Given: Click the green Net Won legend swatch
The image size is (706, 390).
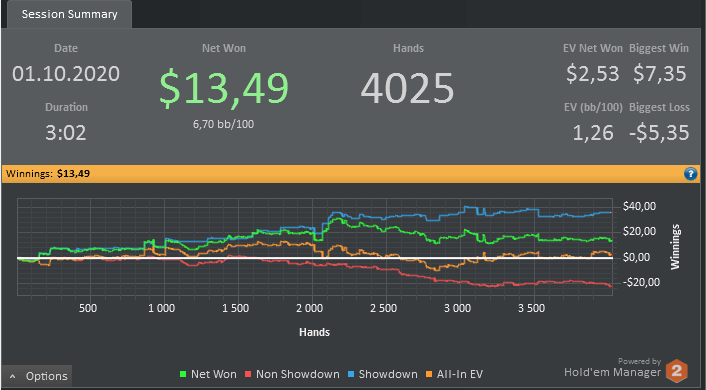Looking at the screenshot, I should pyautogui.click(x=183, y=374).
